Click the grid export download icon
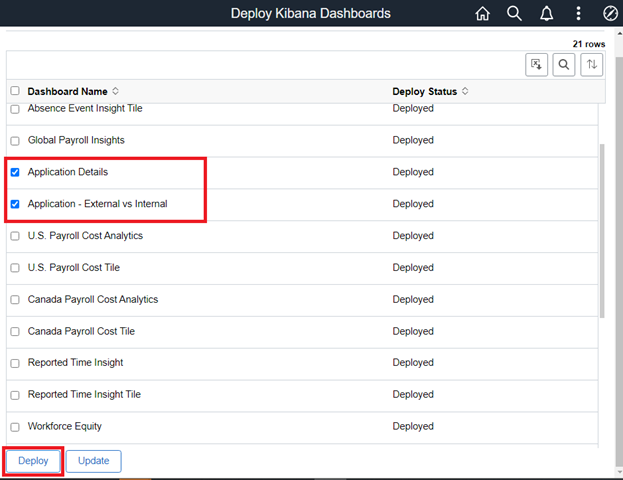This screenshot has height=480, width=623. (x=537, y=65)
